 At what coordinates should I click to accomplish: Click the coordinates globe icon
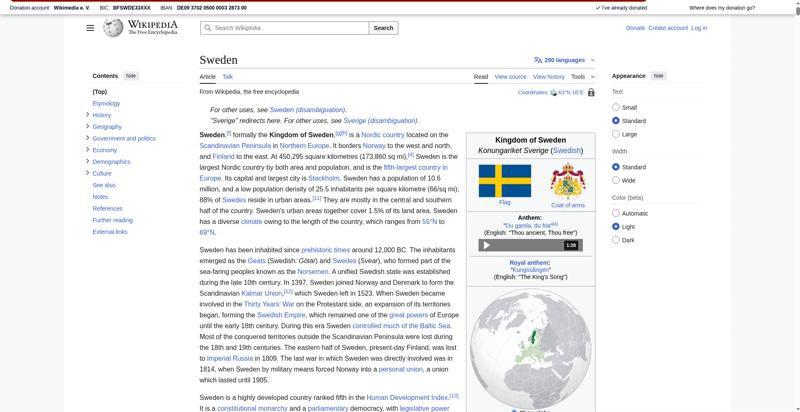554,92
